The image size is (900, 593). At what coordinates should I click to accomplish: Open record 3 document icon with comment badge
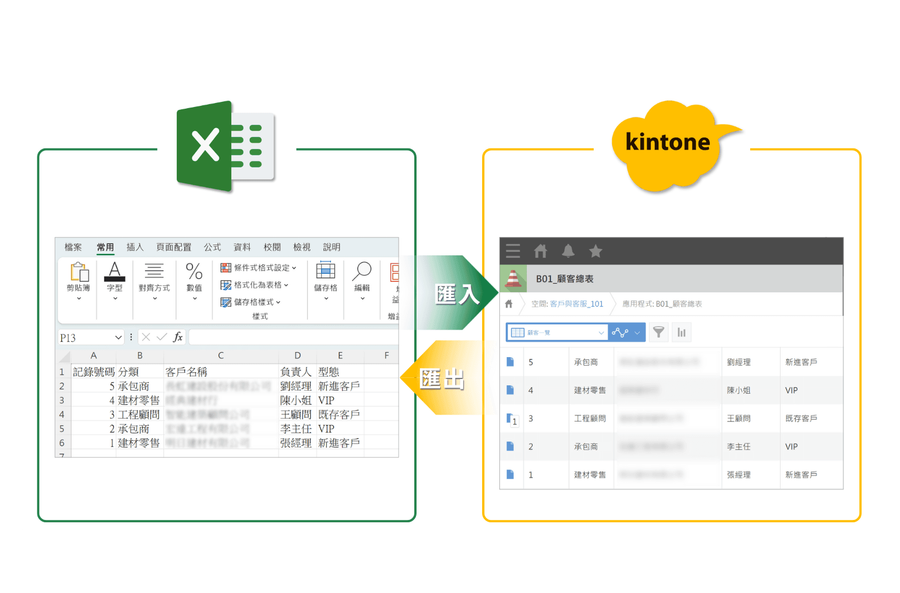[x=511, y=419]
